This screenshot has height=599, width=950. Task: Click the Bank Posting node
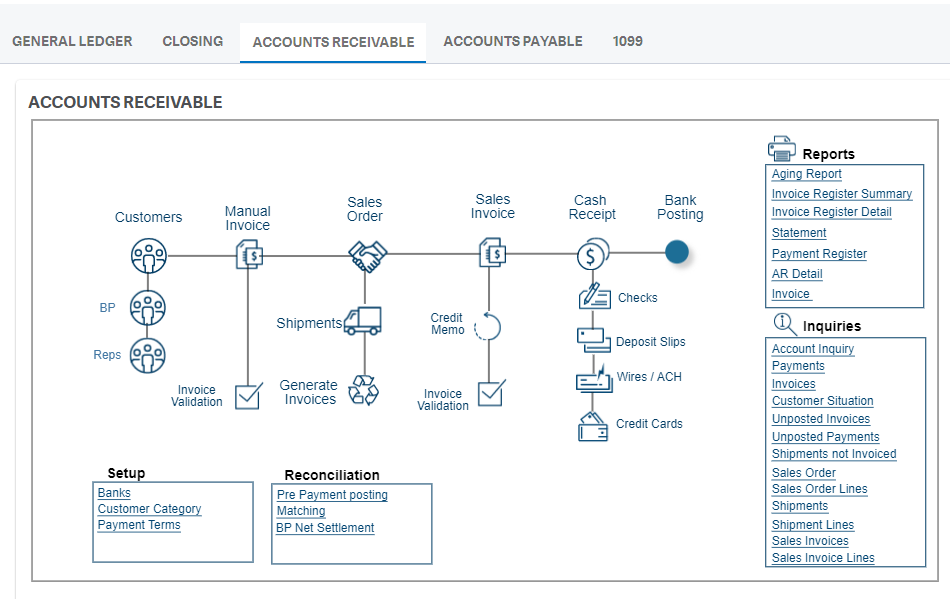click(677, 253)
